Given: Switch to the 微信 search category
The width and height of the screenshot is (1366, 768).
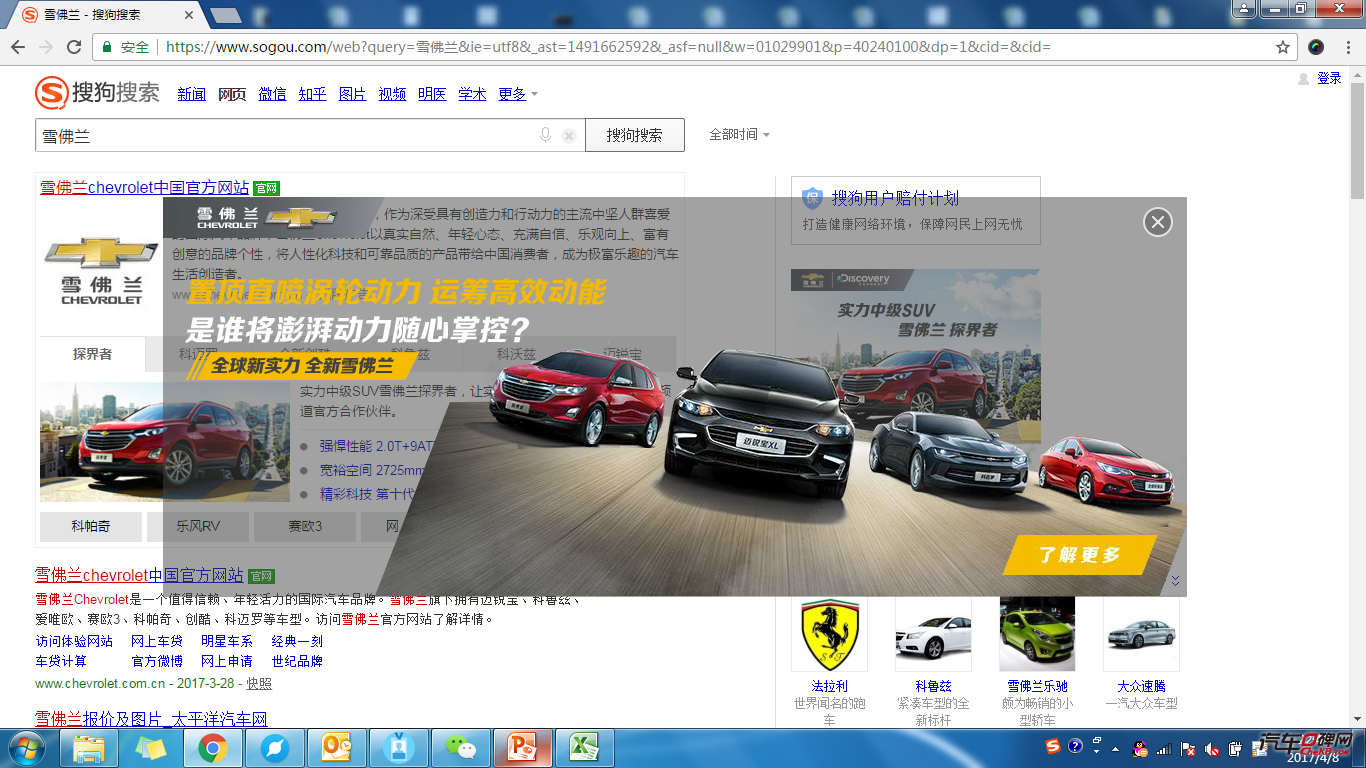Looking at the screenshot, I should point(272,94).
